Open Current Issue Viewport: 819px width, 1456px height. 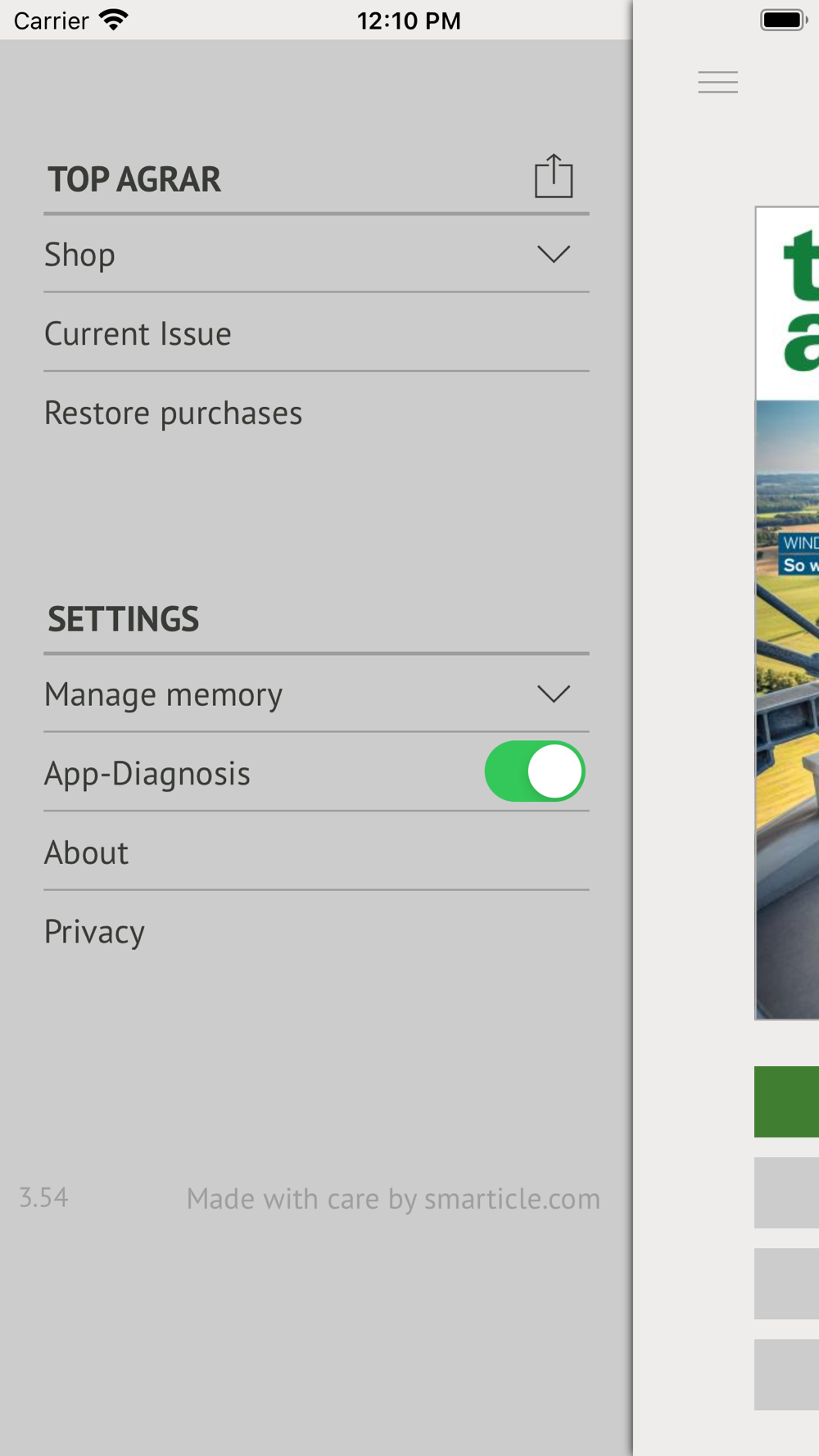(316, 333)
